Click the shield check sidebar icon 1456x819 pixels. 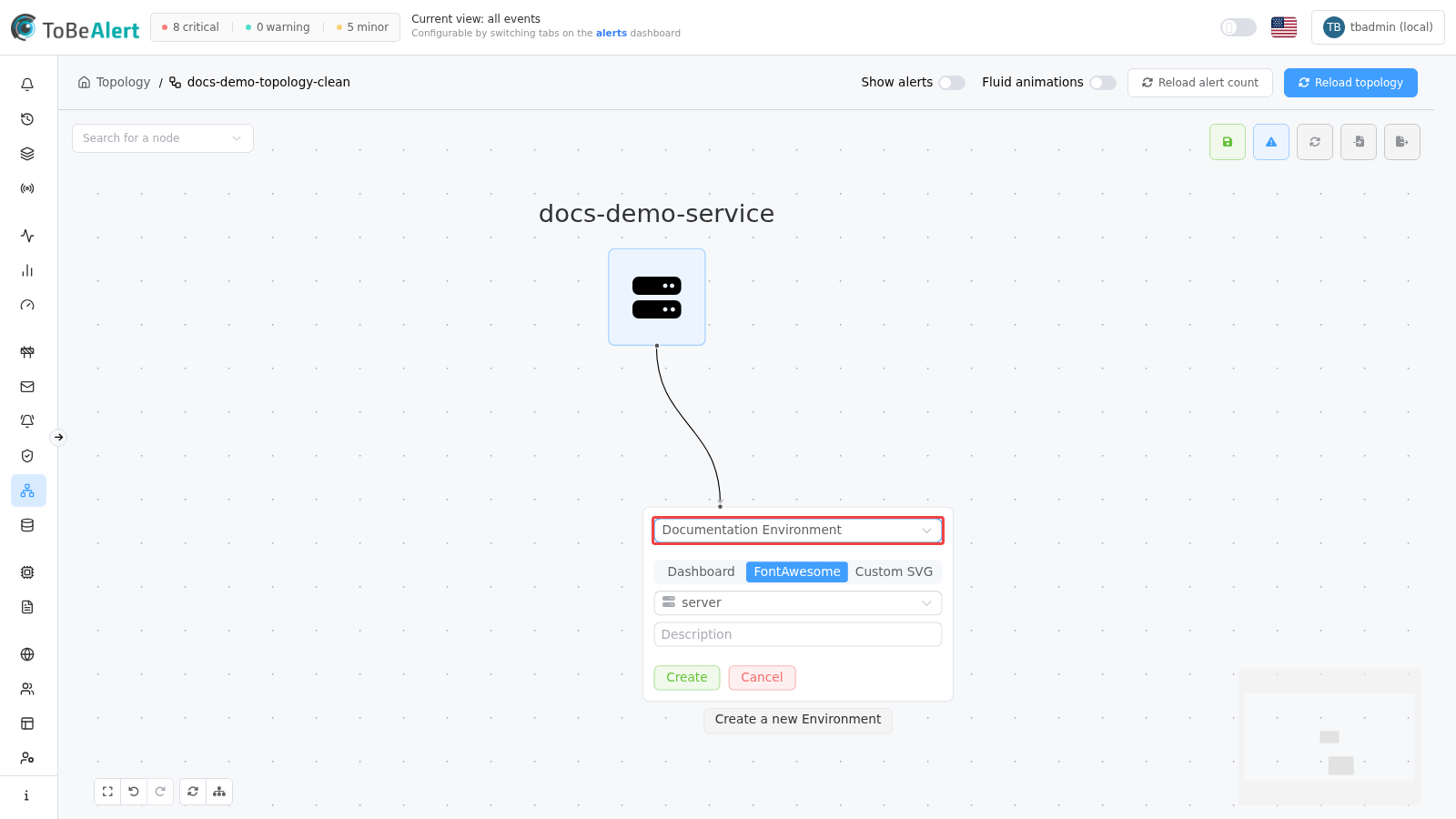tap(27, 456)
